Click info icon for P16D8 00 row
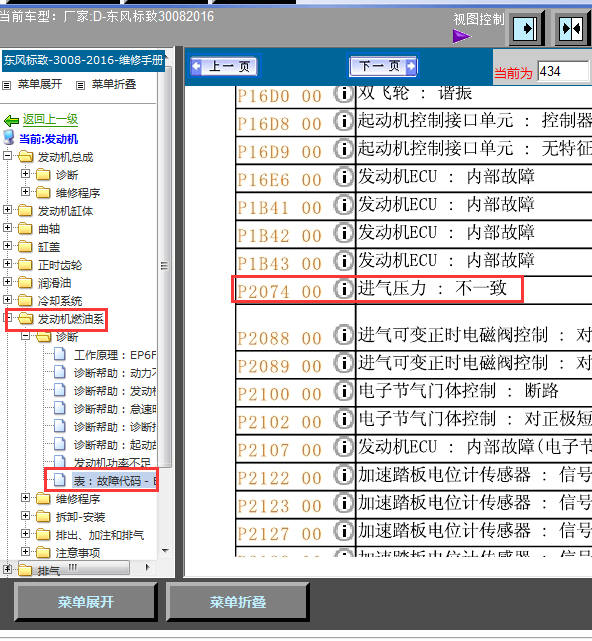Viewport: 592px width, 641px height. [x=344, y=121]
